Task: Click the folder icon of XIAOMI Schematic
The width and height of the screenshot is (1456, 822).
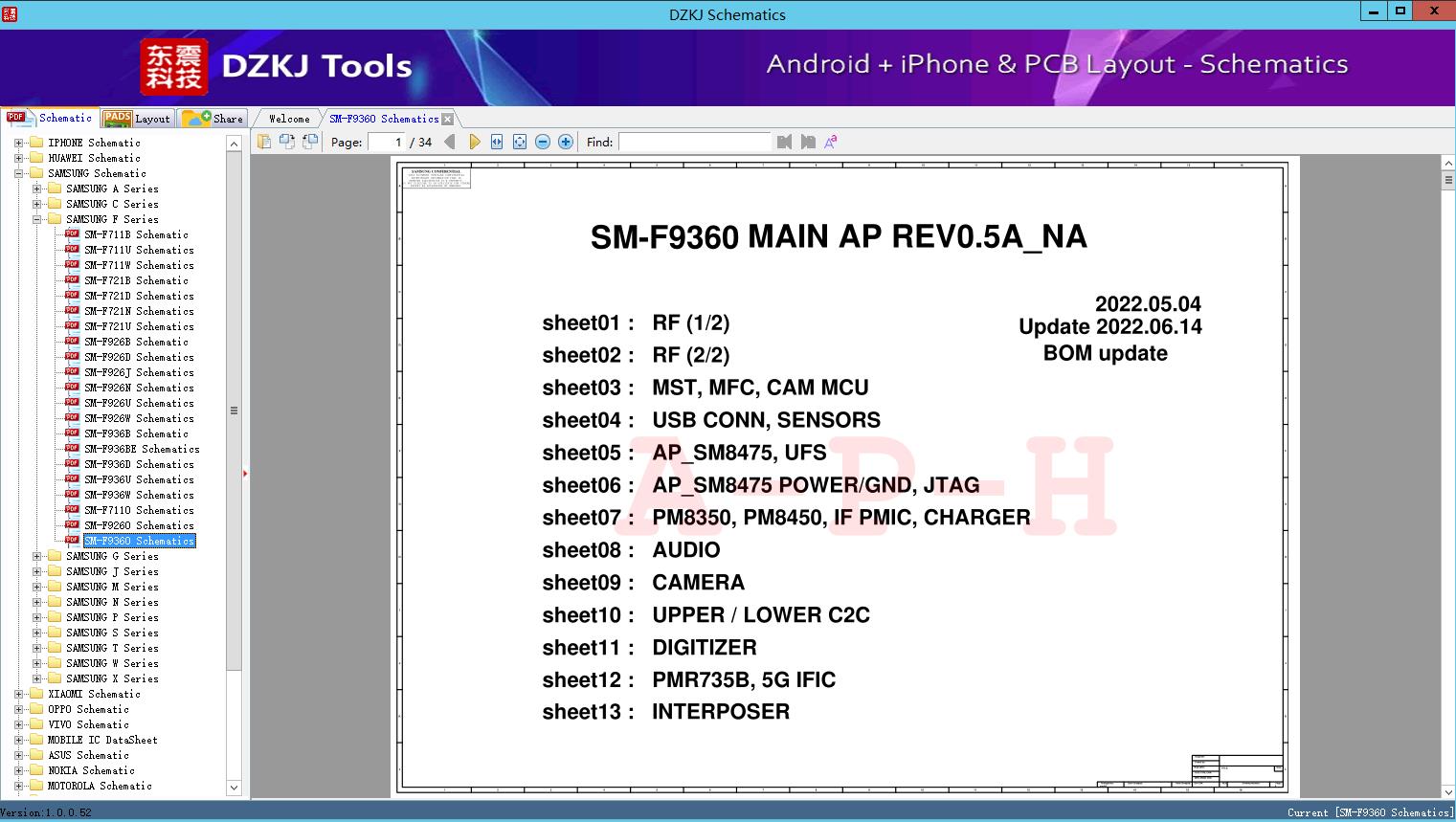Action: [36, 694]
